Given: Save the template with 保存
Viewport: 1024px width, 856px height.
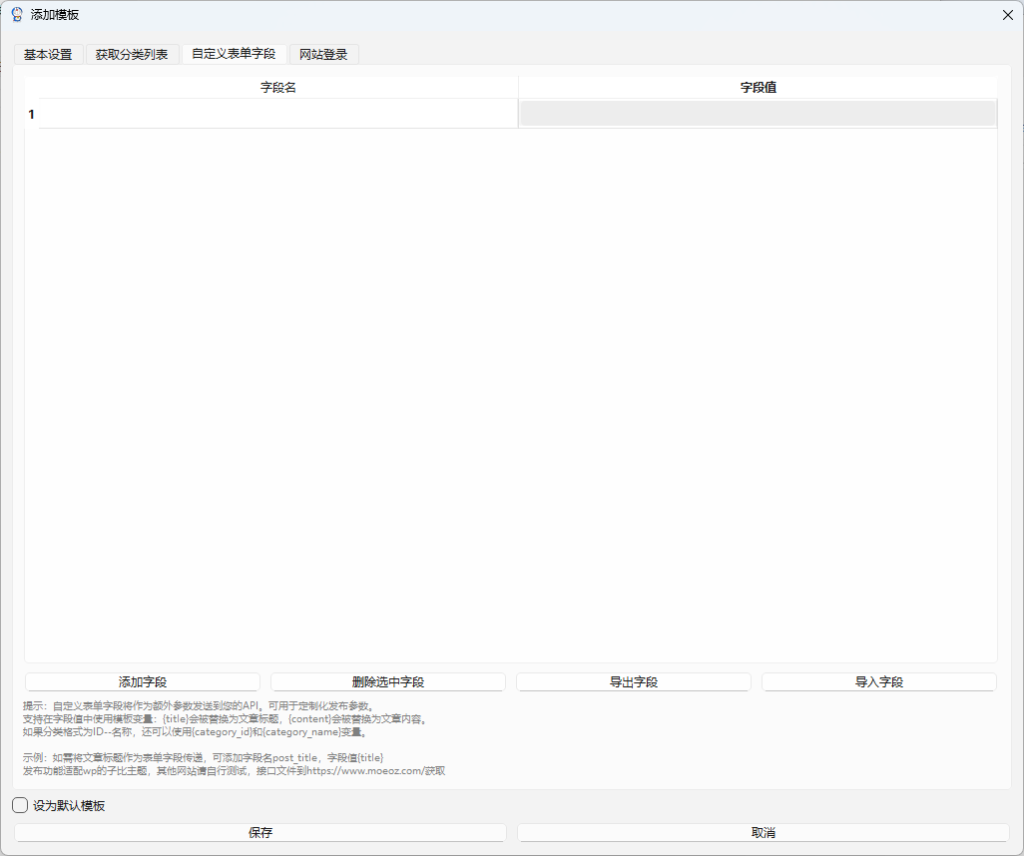Looking at the screenshot, I should [260, 833].
